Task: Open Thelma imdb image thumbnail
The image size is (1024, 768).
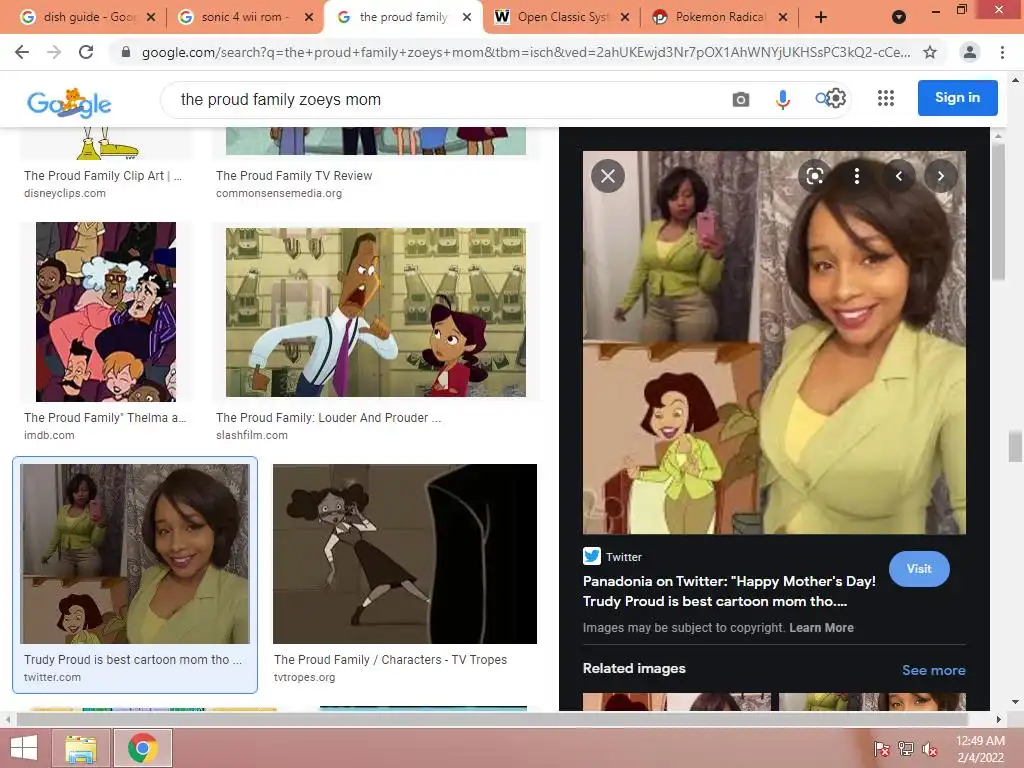Action: [x=106, y=312]
